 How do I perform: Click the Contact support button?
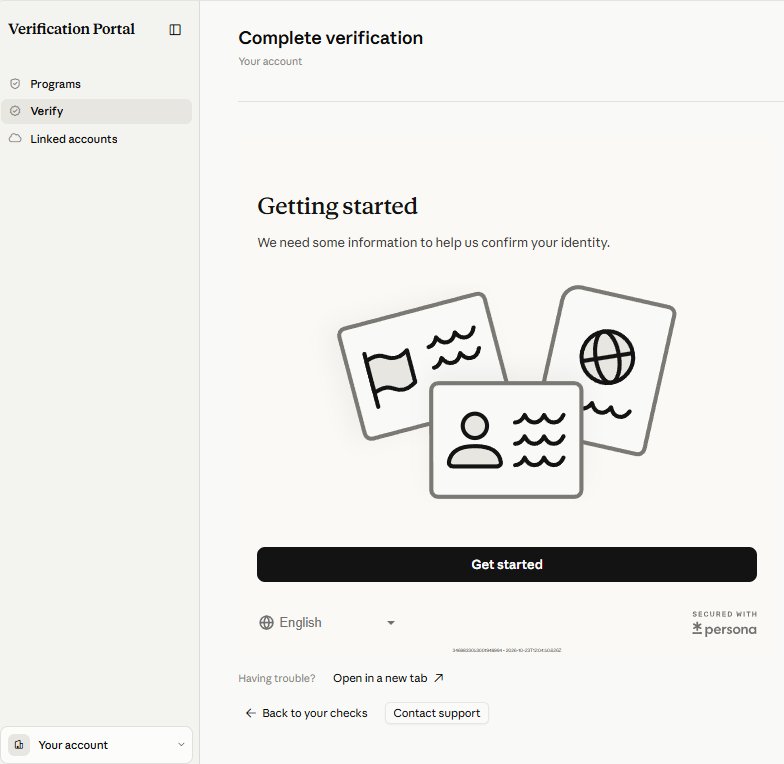coord(436,713)
